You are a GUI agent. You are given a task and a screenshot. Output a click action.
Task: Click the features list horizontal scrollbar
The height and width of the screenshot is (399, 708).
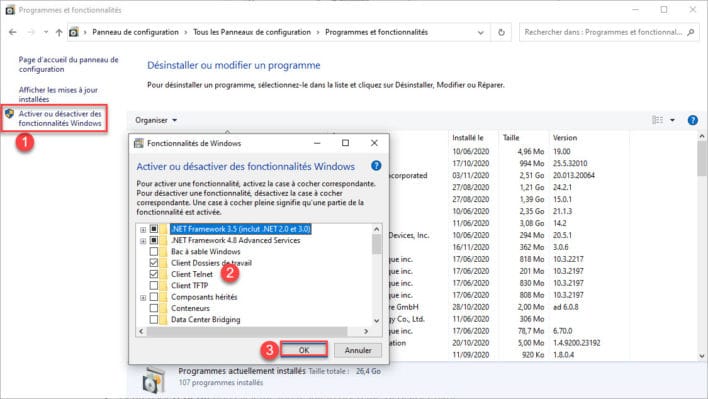(x=247, y=331)
